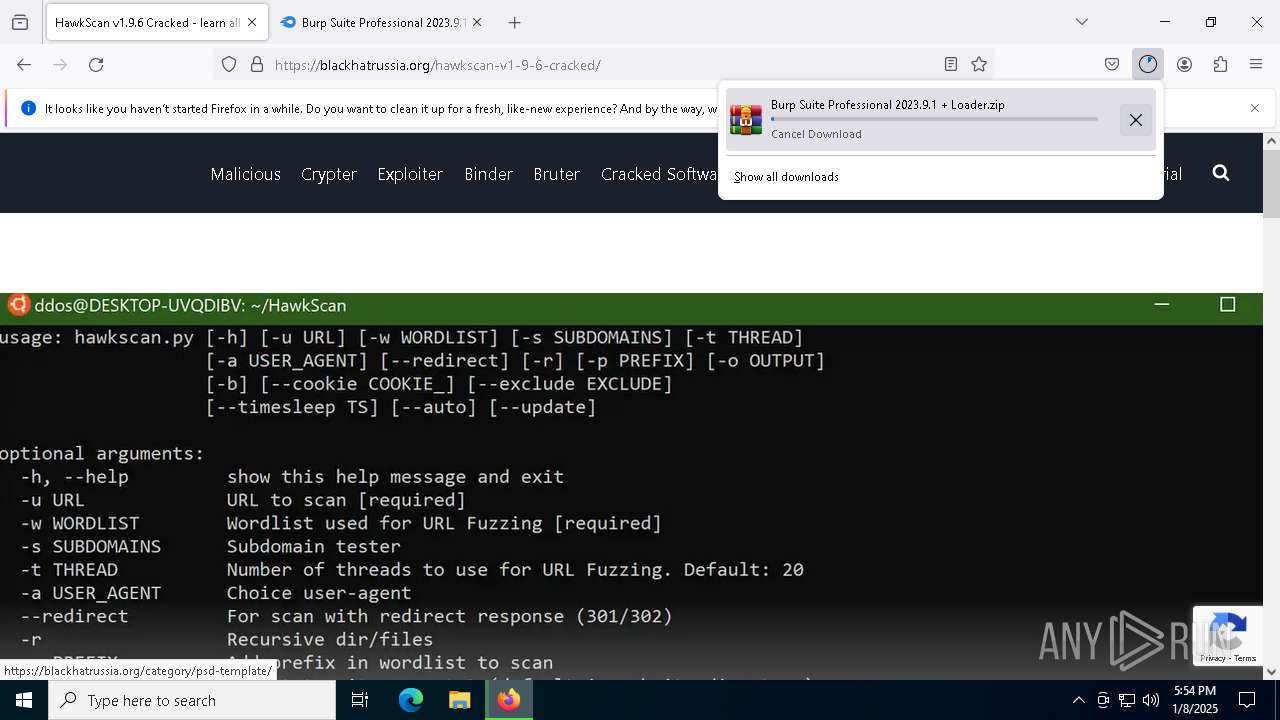Click the scrollbar down arrow

coord(1271,672)
